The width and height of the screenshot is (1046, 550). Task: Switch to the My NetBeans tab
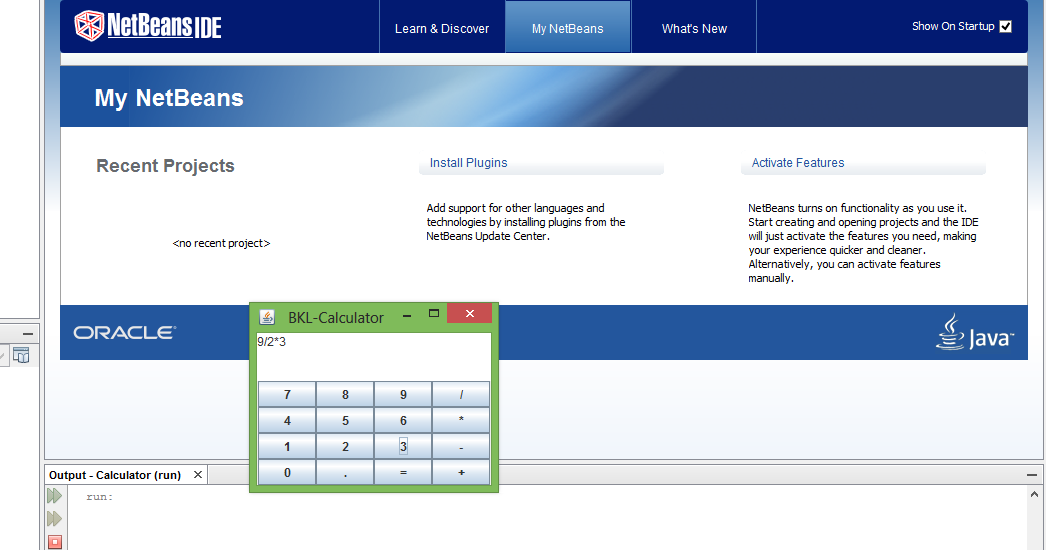coord(568,28)
